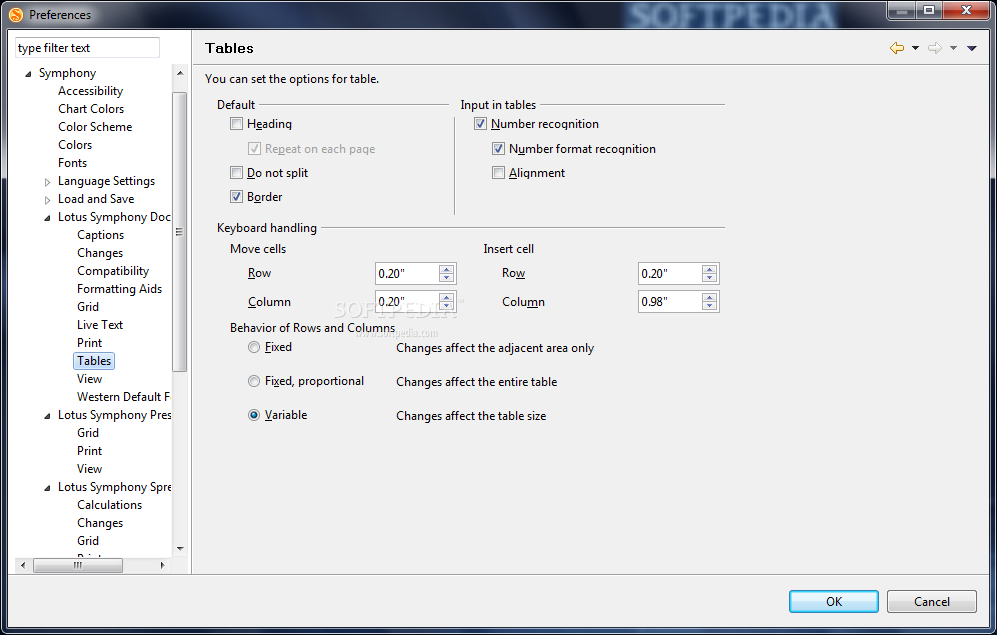Viewport: 997px width, 635px height.
Task: Open Accessibility preferences page
Action: coord(90,91)
